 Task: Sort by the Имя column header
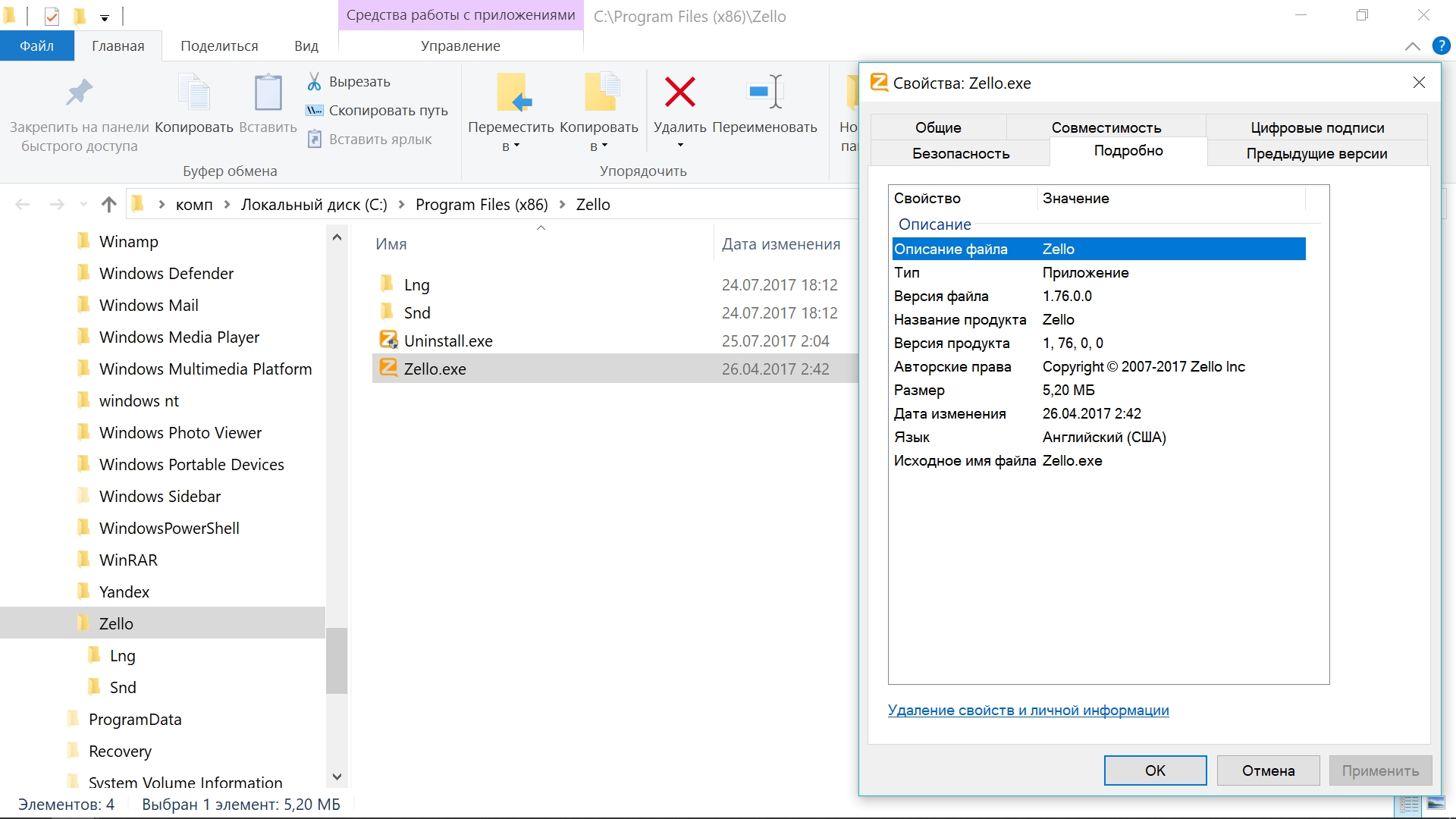click(391, 244)
